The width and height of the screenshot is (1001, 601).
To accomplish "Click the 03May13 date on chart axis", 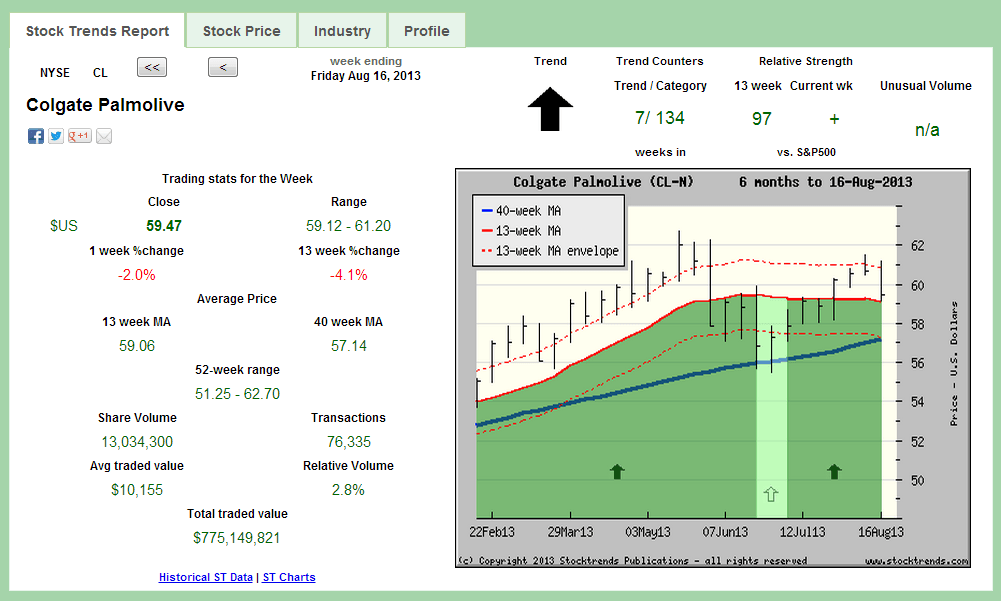I will (x=648, y=532).
